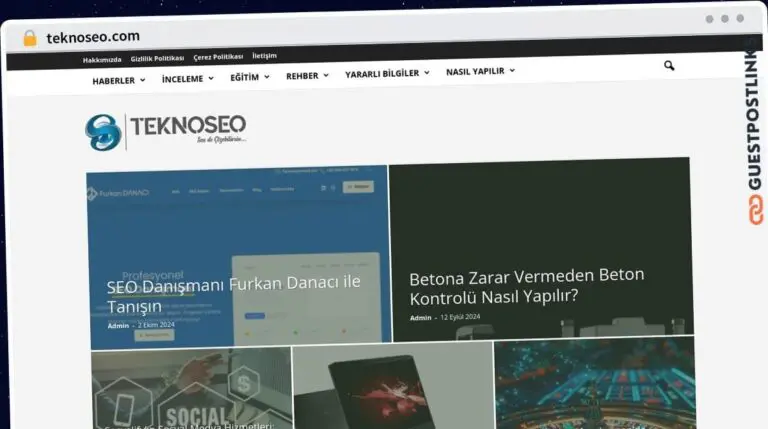Open the REHBER dropdown
Screen dimensions: 768x429
307,75
